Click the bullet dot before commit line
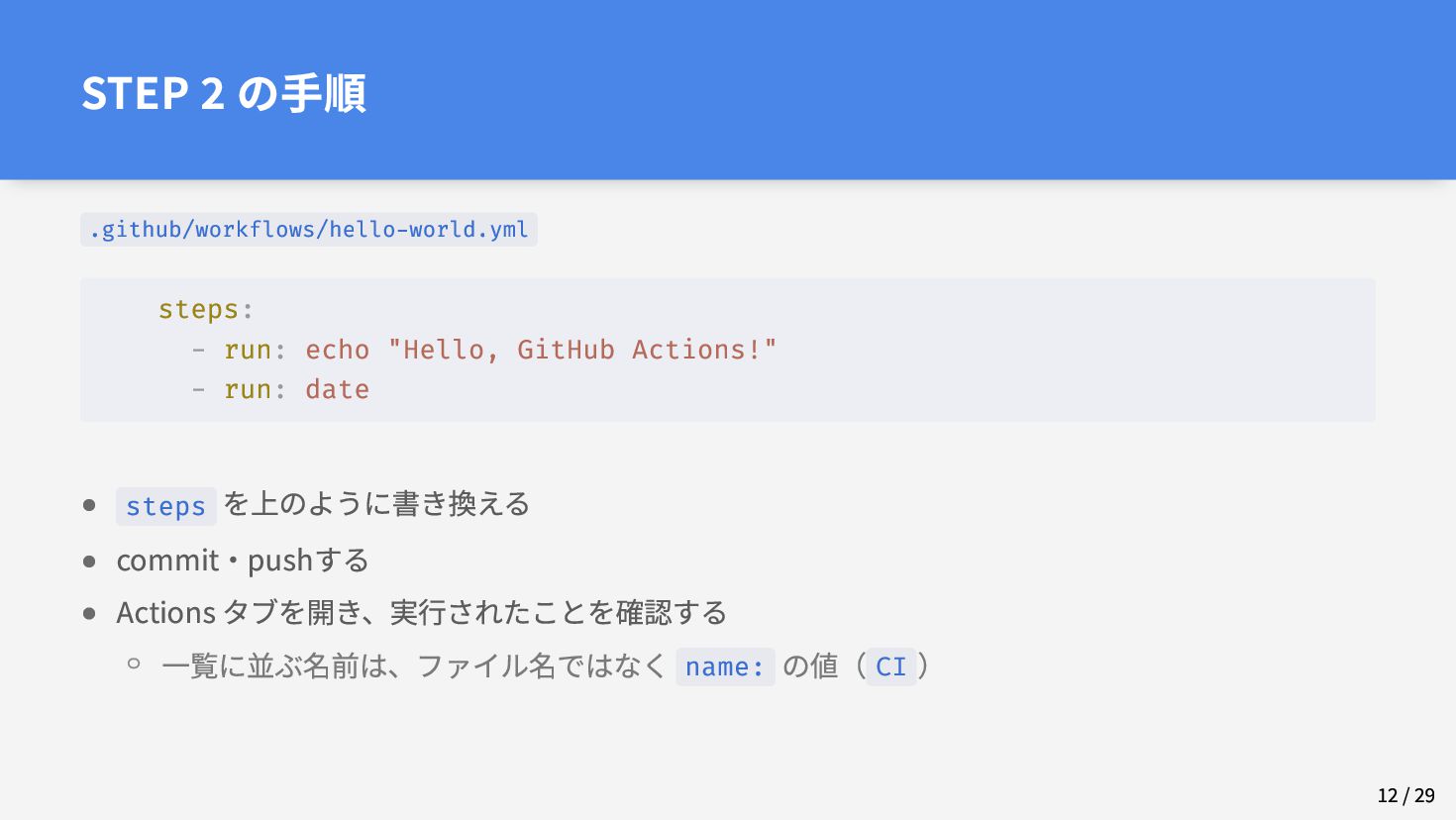1456x820 pixels. pyautogui.click(x=89, y=562)
